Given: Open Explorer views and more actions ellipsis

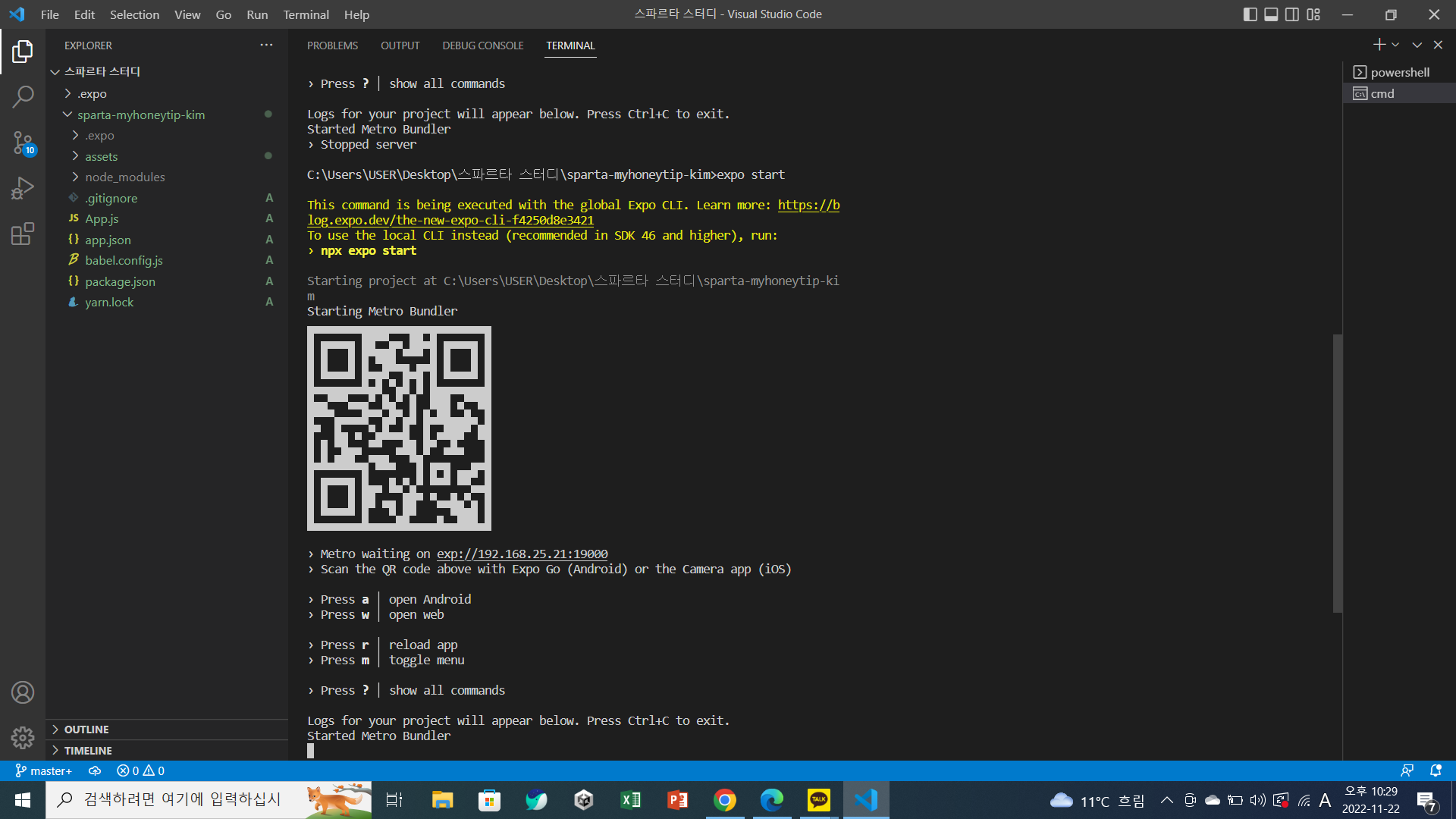Looking at the screenshot, I should pos(266,45).
